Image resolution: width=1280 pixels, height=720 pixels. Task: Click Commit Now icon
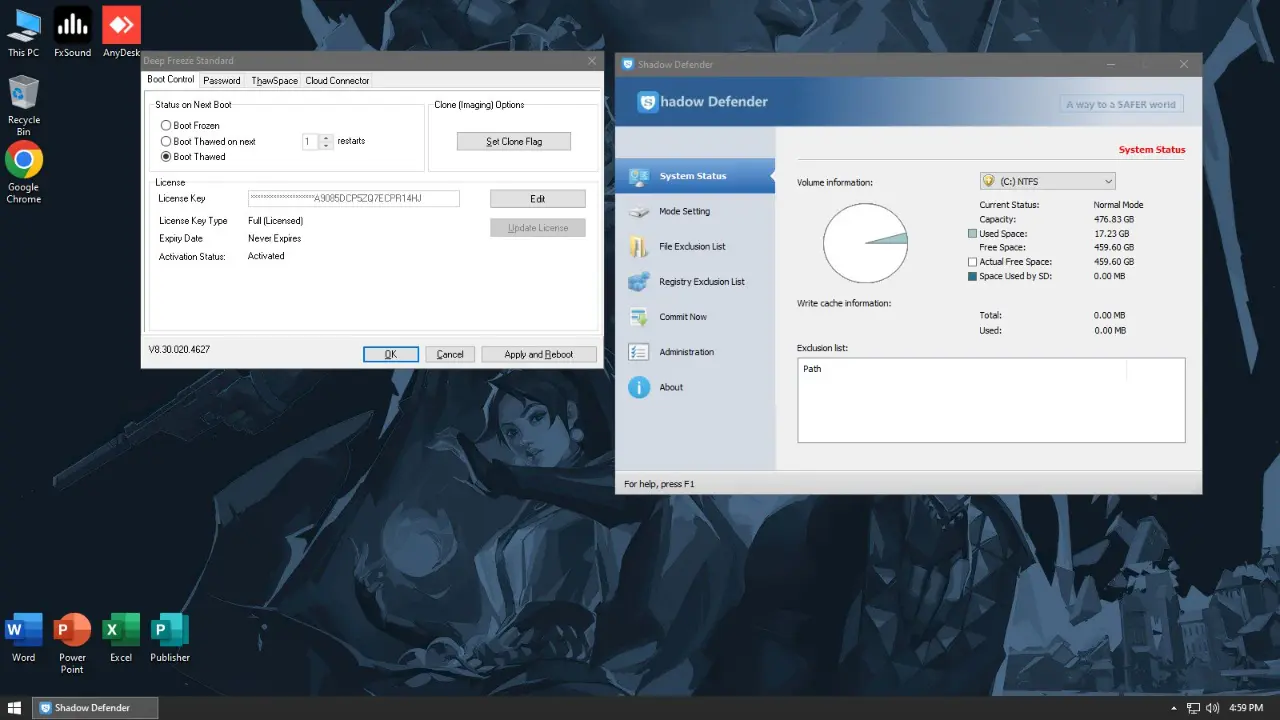pyautogui.click(x=639, y=317)
